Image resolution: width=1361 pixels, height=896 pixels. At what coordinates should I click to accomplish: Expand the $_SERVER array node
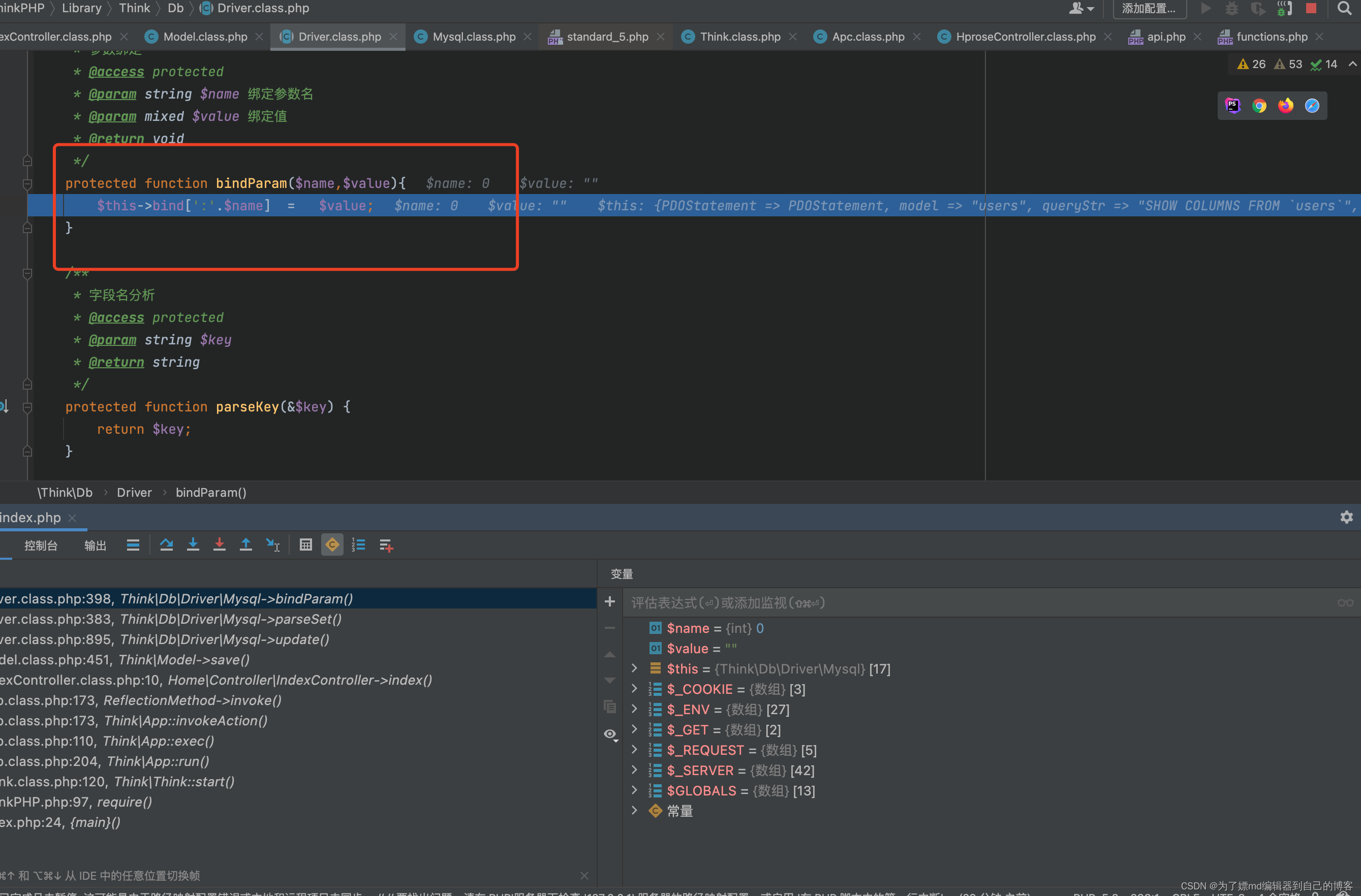coord(634,770)
